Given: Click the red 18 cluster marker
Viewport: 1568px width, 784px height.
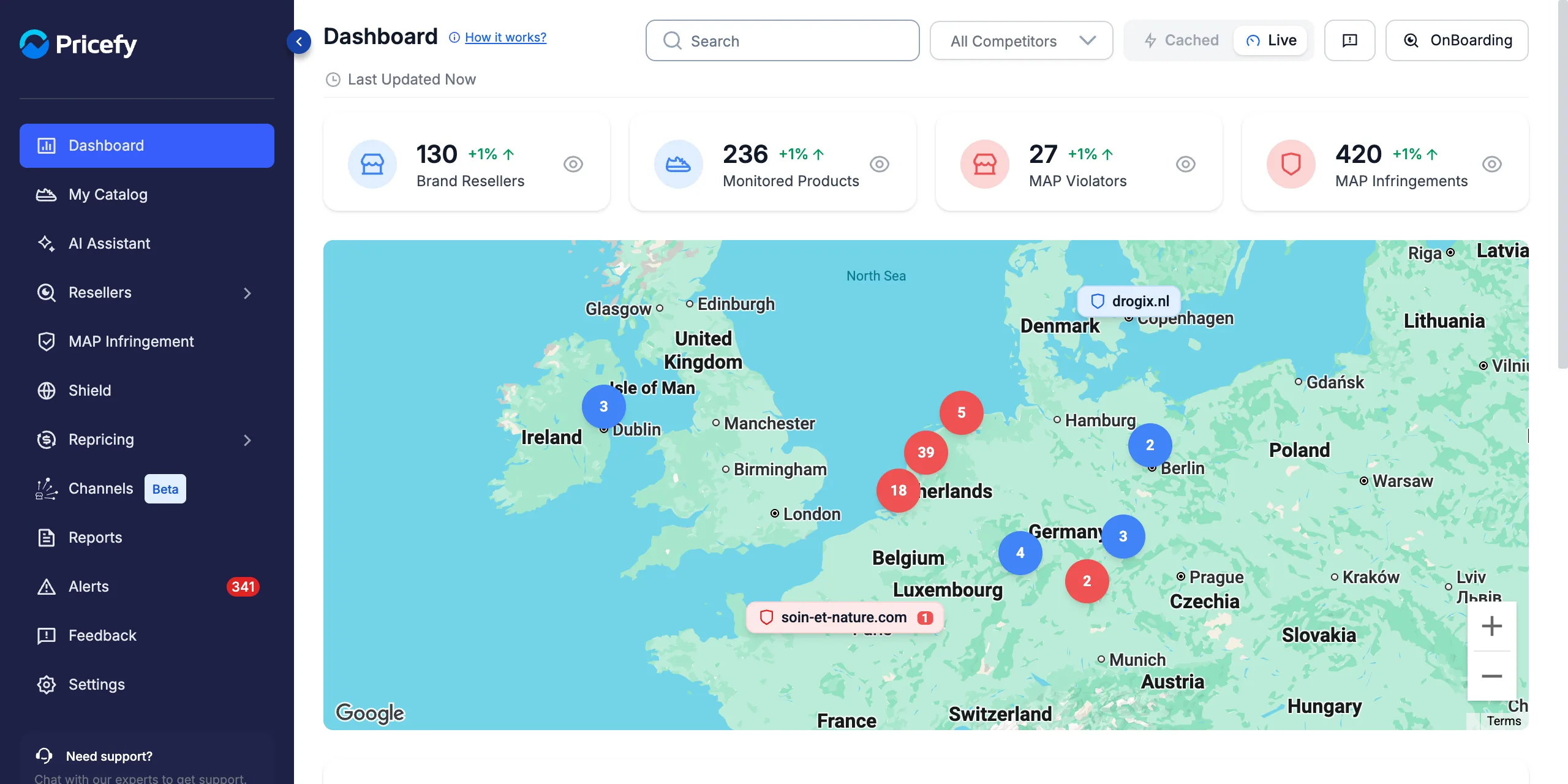Looking at the screenshot, I should pyautogui.click(x=899, y=490).
